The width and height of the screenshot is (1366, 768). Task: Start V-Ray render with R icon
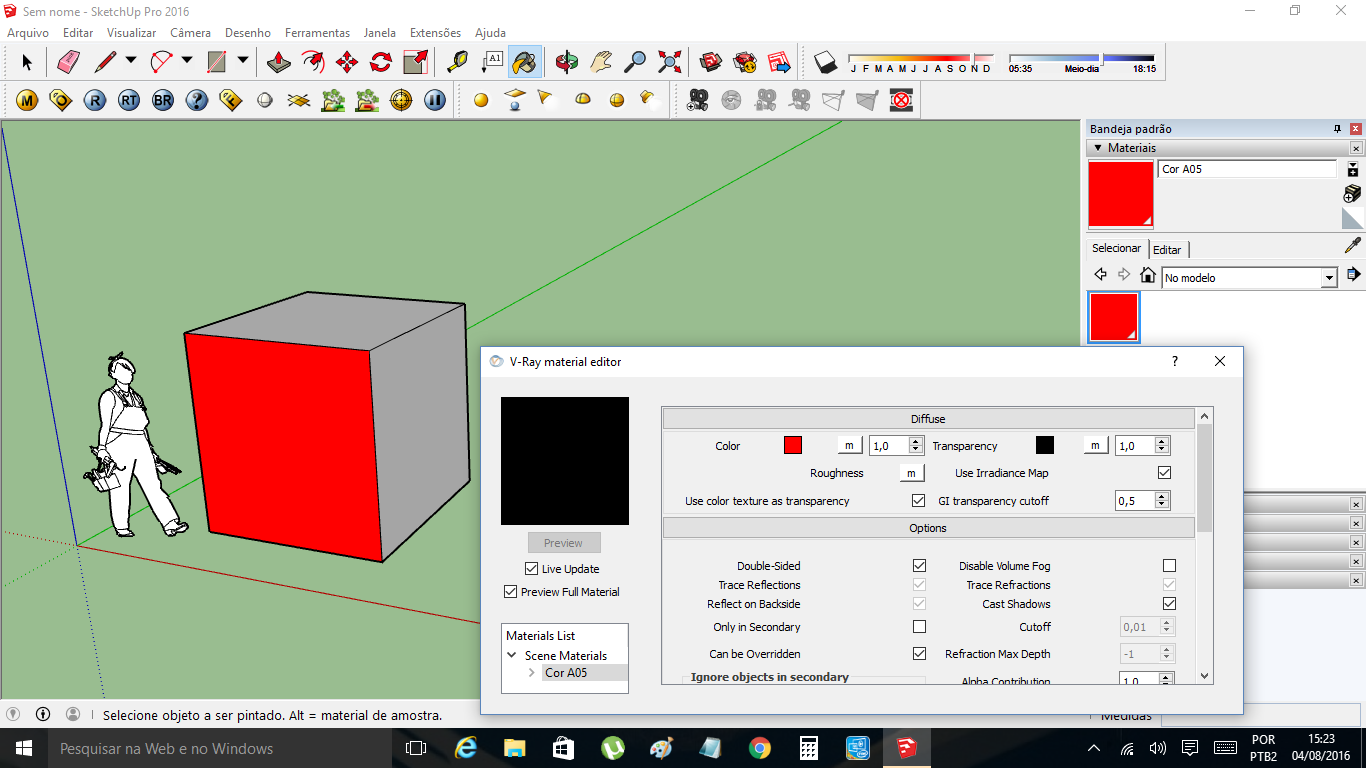[95, 100]
